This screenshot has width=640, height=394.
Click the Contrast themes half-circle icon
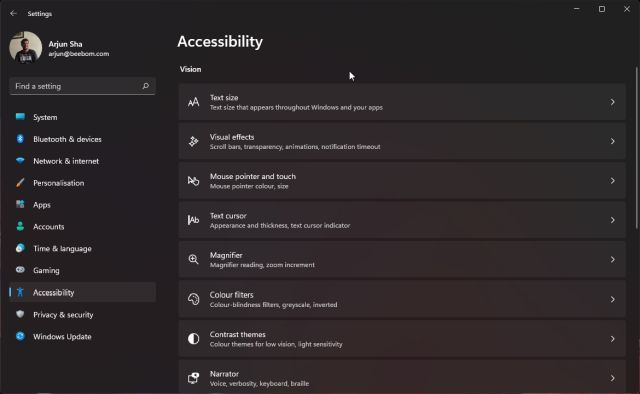click(x=193, y=338)
